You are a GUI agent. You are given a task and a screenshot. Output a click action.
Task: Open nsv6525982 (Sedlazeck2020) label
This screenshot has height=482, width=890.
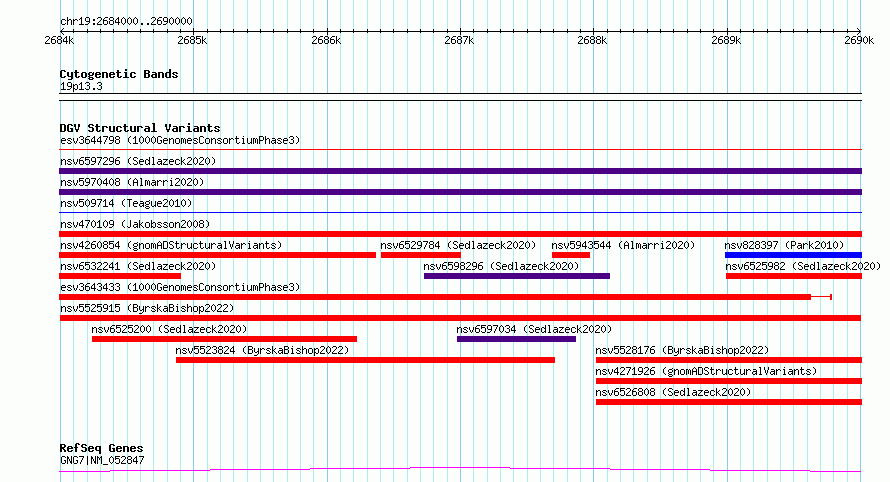[x=803, y=266]
